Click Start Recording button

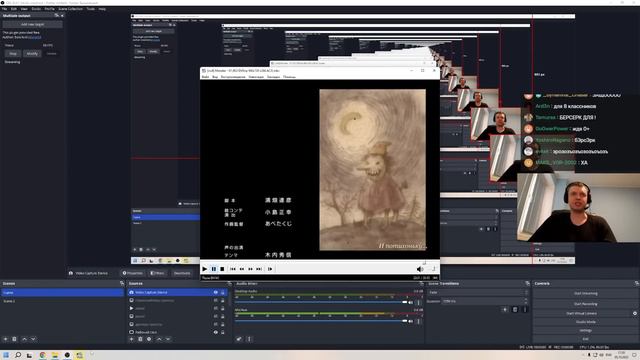point(585,304)
